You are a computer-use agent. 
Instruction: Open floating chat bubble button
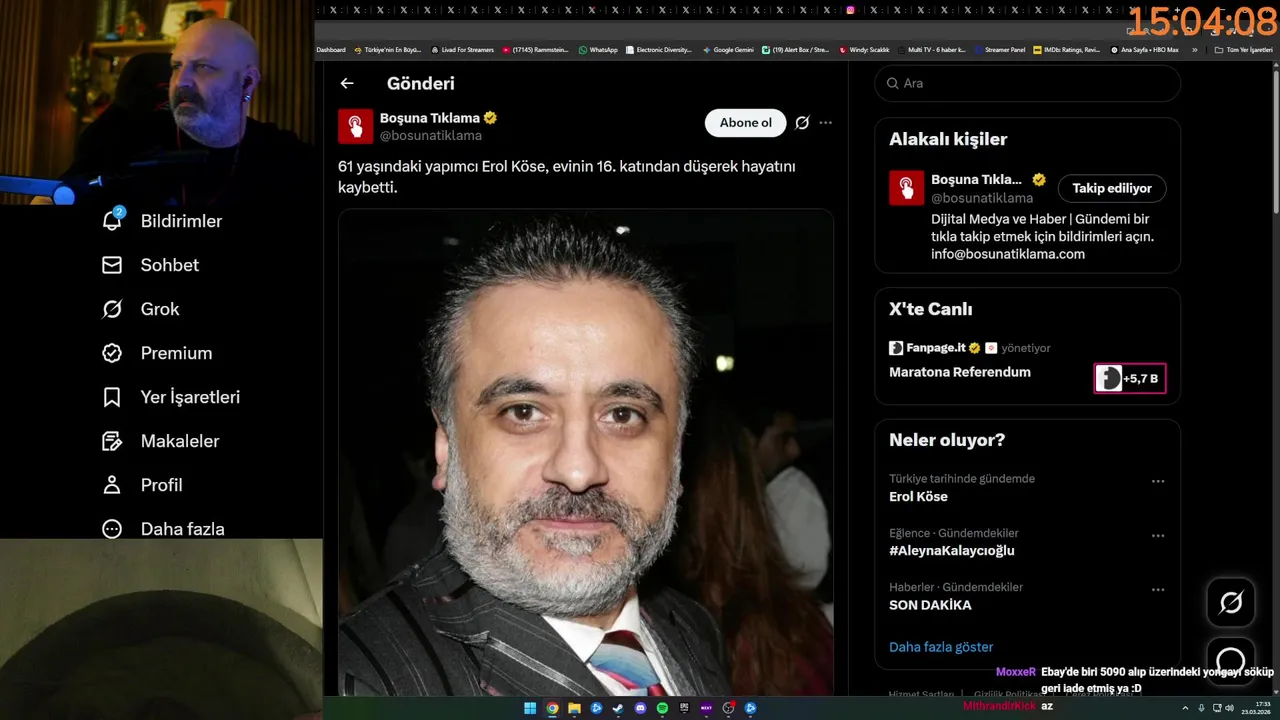(x=1231, y=660)
